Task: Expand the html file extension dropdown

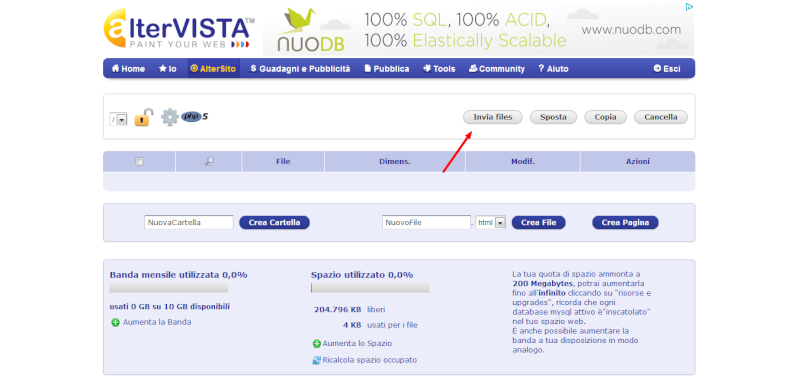Action: [490, 222]
